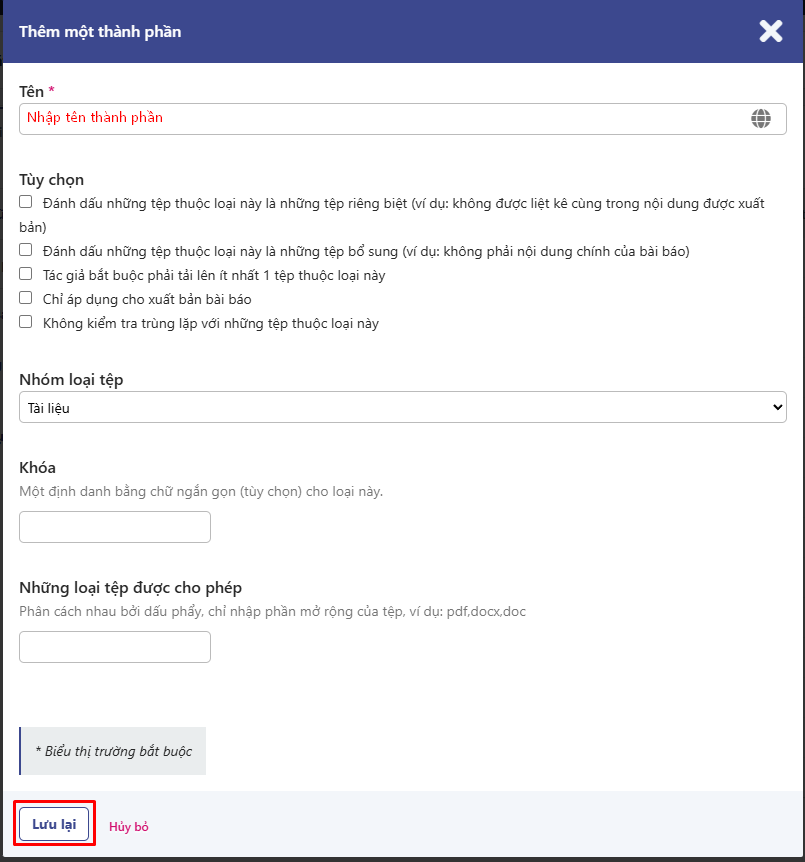Click the 'Nhập tên thành phần' name field
Viewport: 805px width, 862px height.
(x=380, y=119)
